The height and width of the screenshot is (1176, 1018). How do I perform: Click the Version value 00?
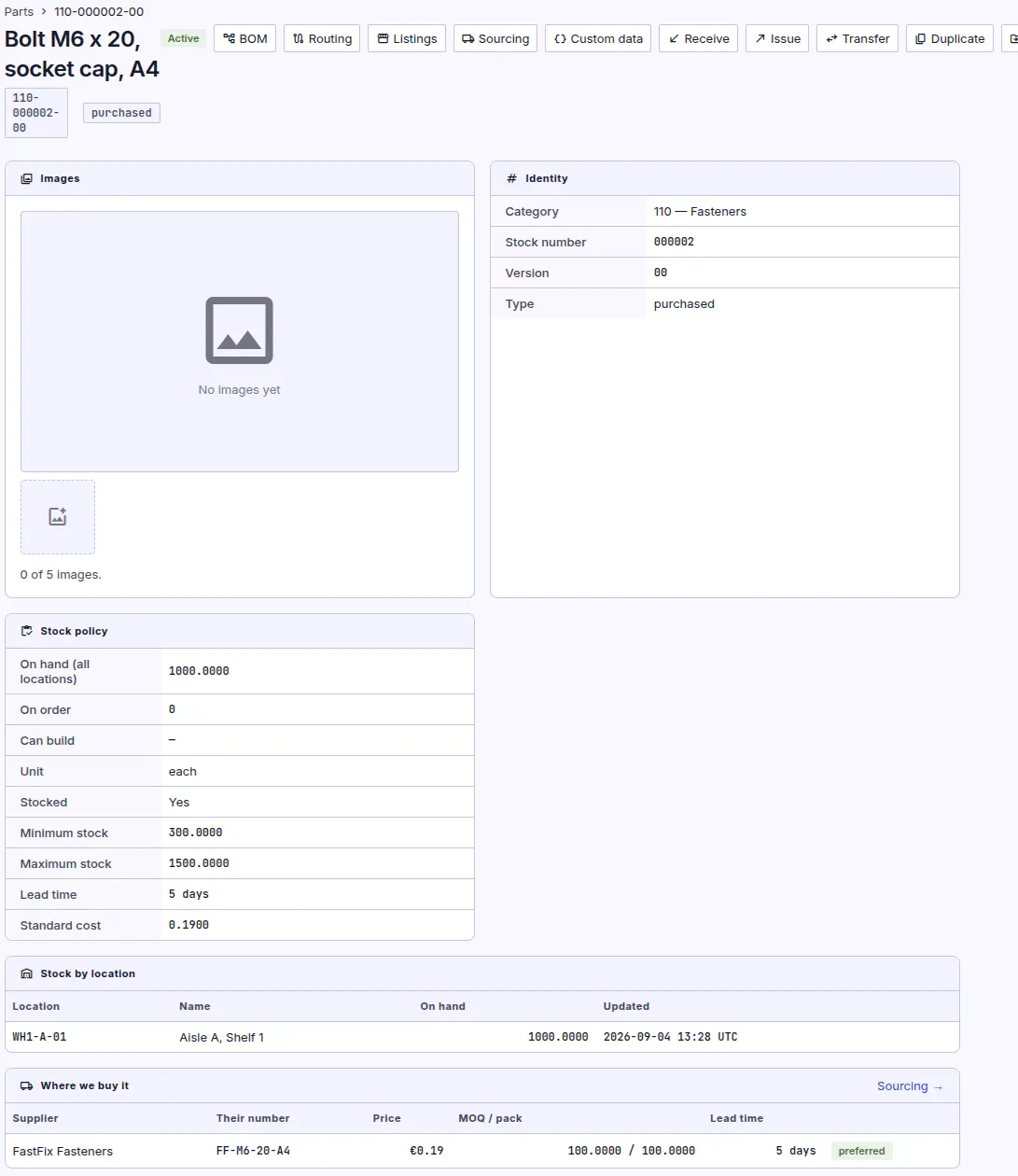pos(661,273)
